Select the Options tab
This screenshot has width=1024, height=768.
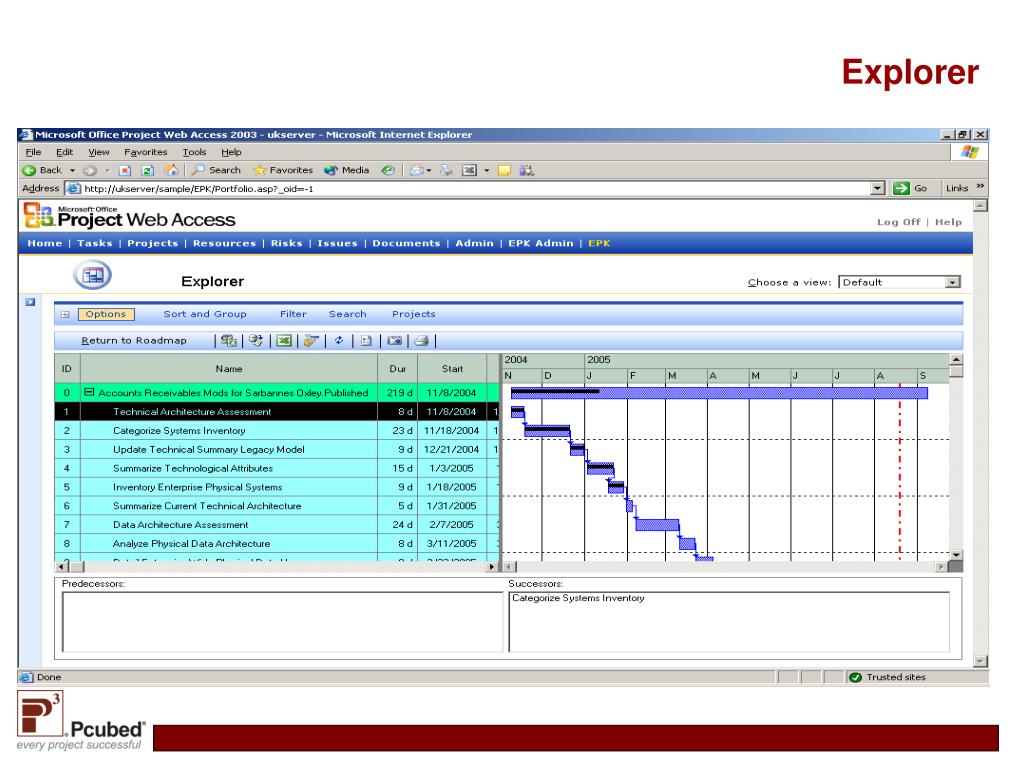click(106, 314)
